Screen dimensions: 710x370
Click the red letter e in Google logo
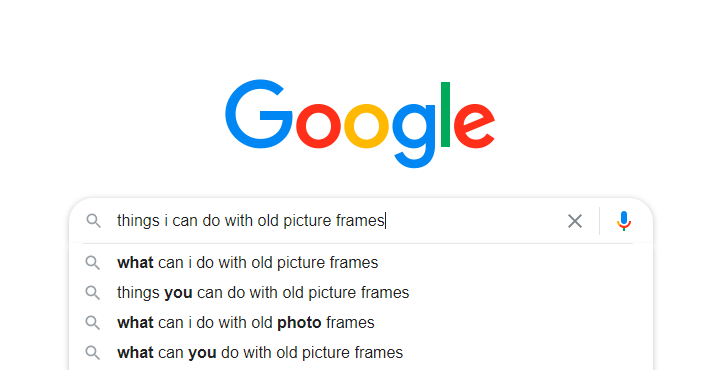pos(474,126)
